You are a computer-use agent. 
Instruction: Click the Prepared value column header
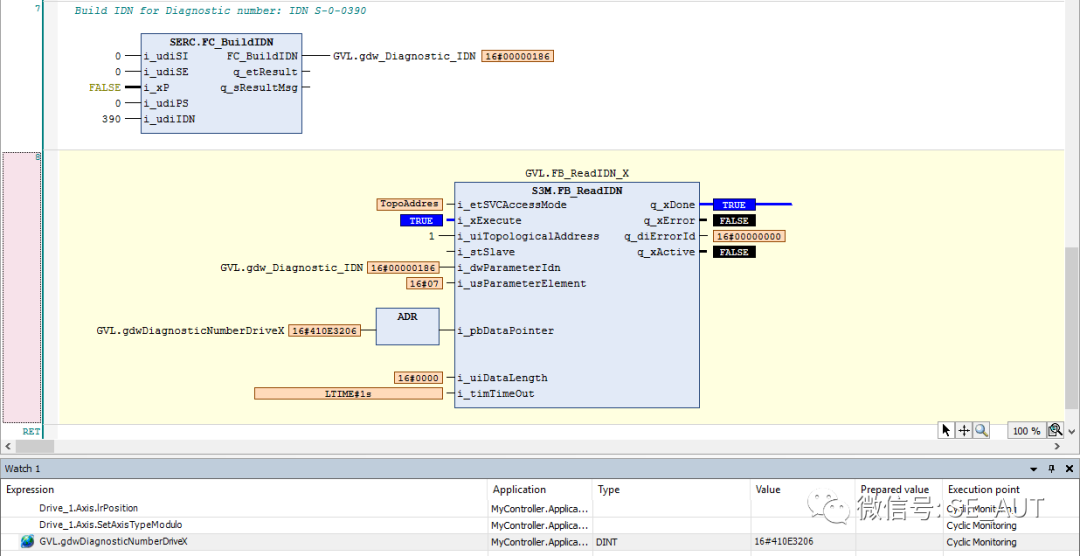894,490
